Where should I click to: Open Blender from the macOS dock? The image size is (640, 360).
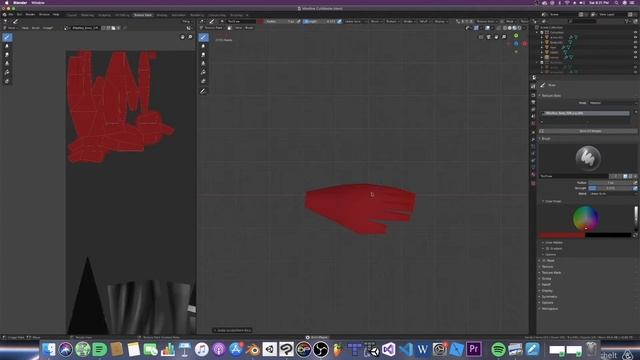pyautogui.click(x=253, y=349)
